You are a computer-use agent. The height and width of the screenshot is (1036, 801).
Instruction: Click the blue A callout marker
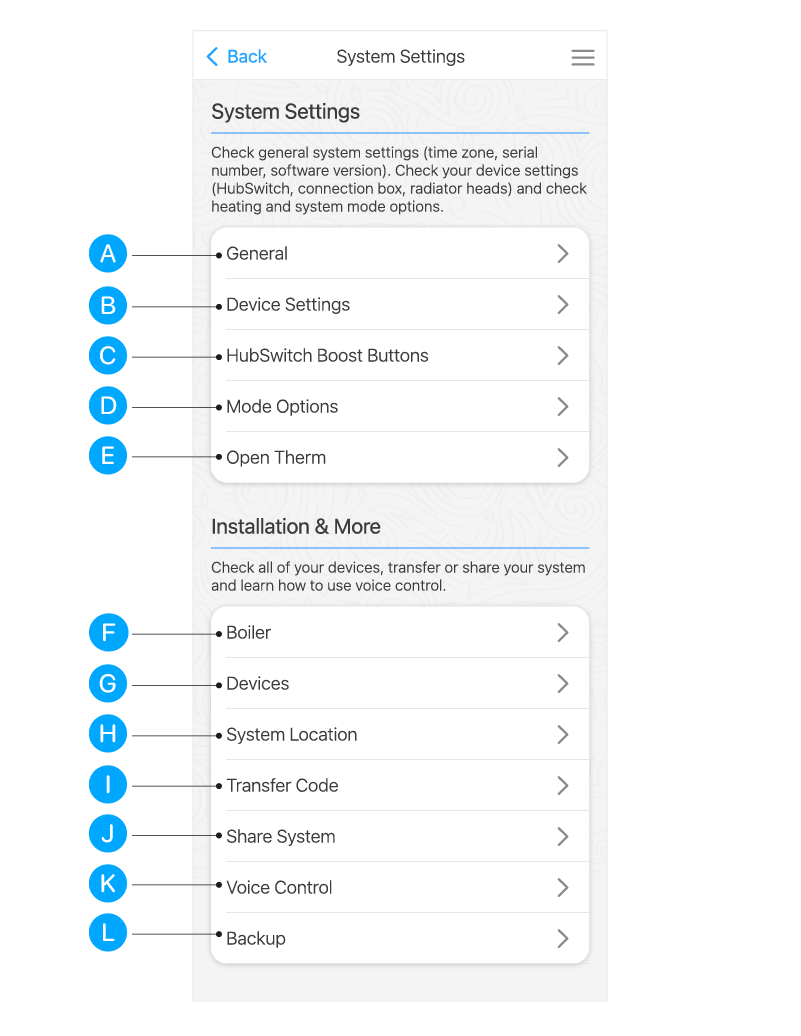(x=108, y=254)
